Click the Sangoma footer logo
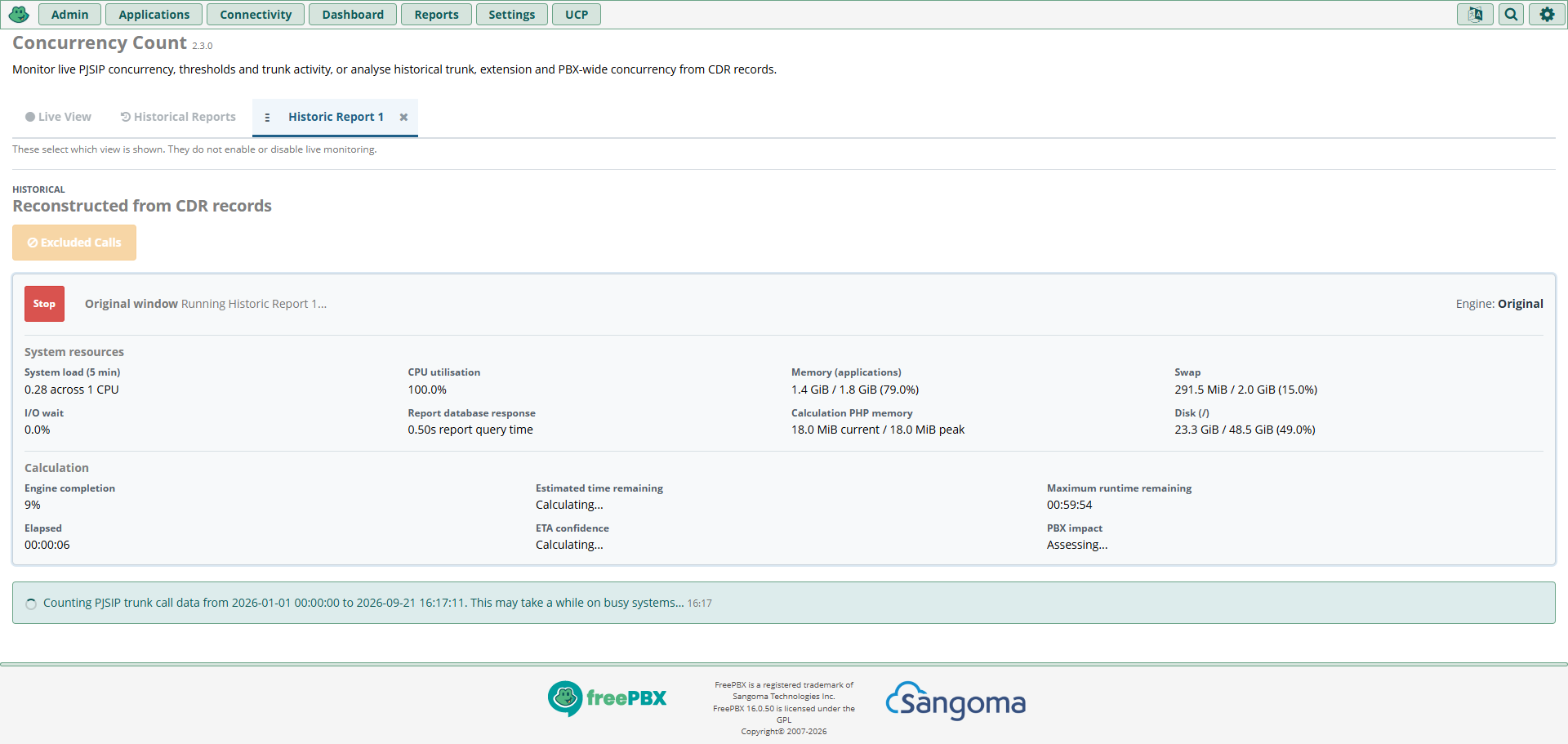This screenshot has height=744, width=1568. click(x=955, y=701)
